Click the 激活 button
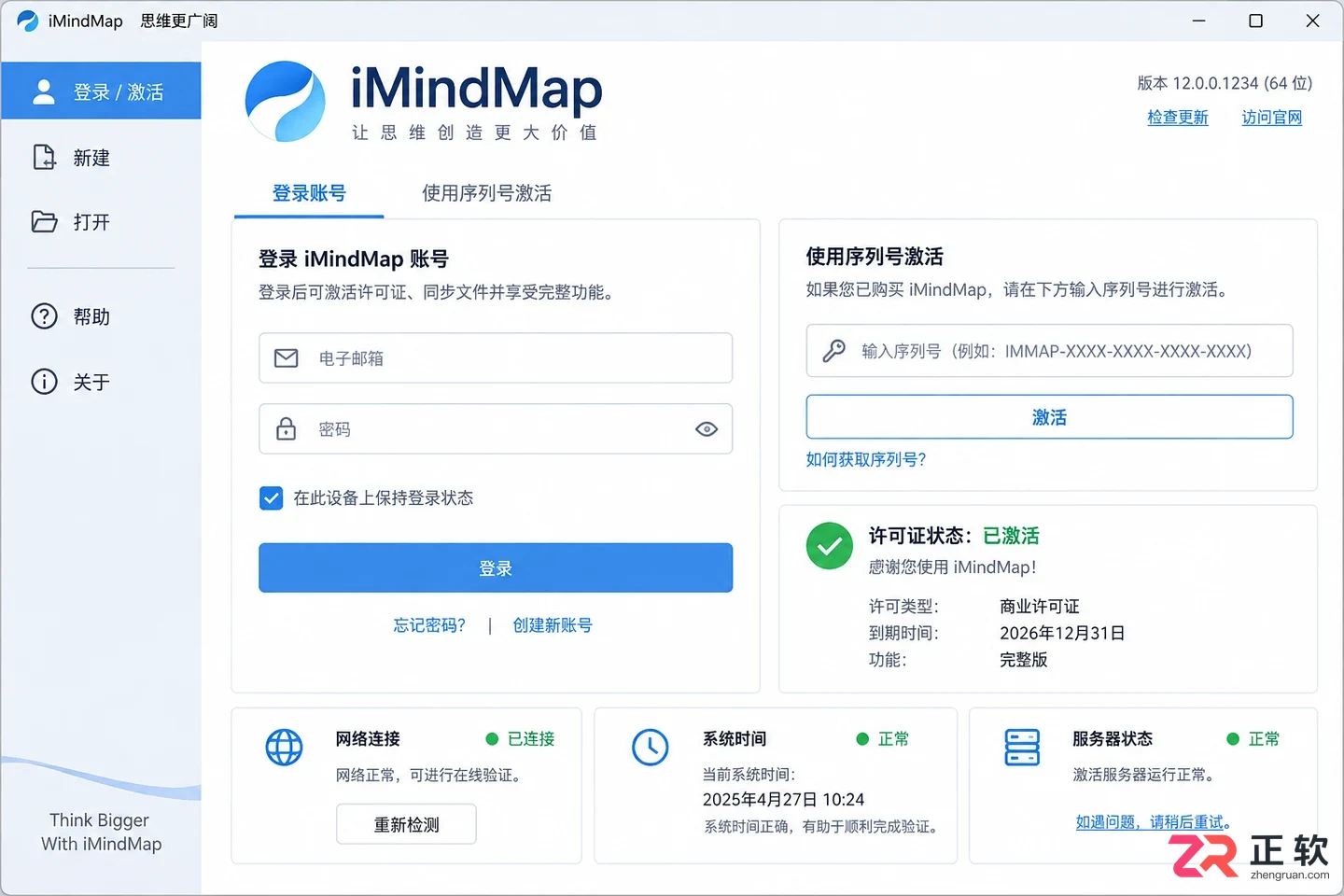The height and width of the screenshot is (896, 1344). point(1049,417)
